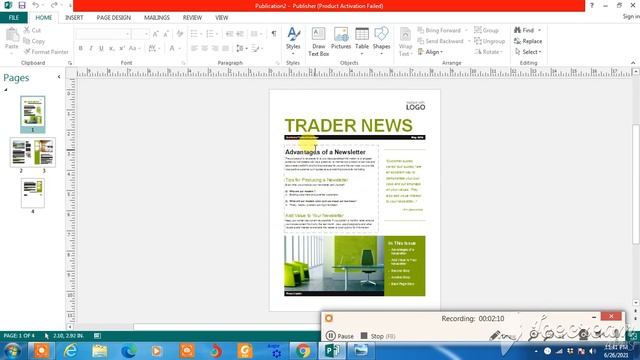Image resolution: width=640 pixels, height=360 pixels.
Task: Select the Draw Text Box tool
Action: pos(318,41)
